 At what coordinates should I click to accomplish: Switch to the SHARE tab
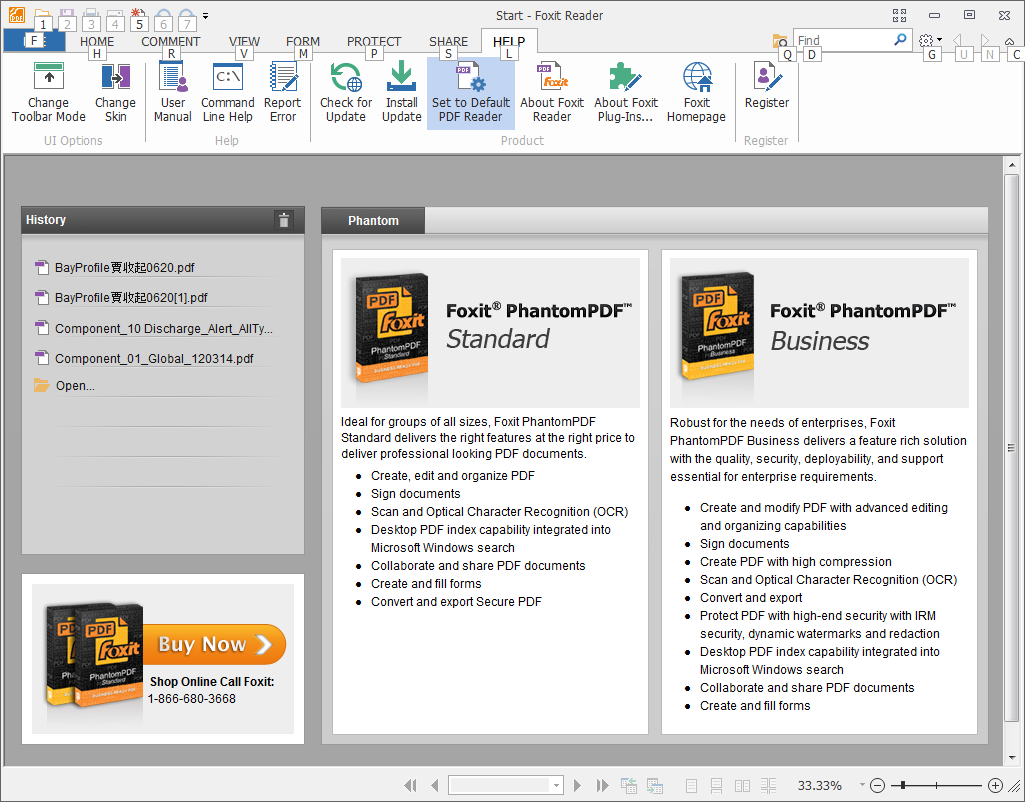point(448,41)
